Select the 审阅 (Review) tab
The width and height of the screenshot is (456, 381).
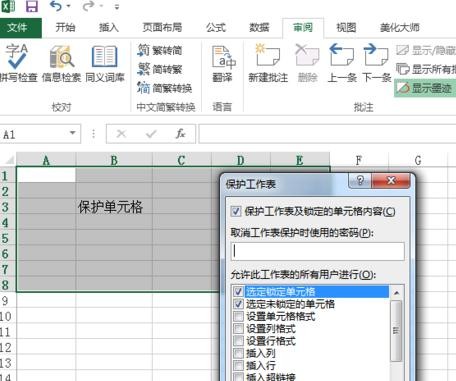click(303, 27)
